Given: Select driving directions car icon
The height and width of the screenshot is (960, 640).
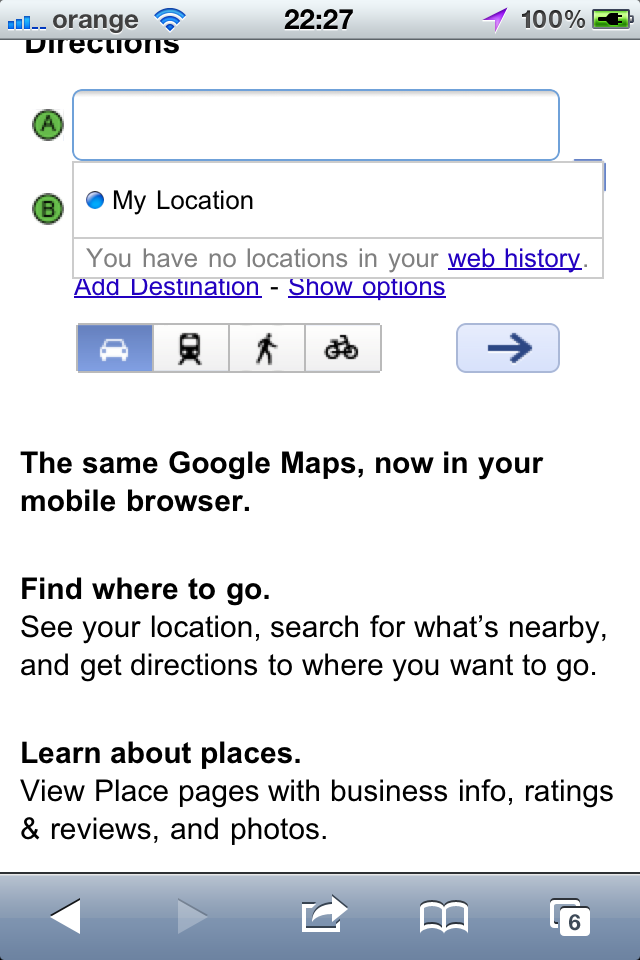Looking at the screenshot, I should coord(115,349).
